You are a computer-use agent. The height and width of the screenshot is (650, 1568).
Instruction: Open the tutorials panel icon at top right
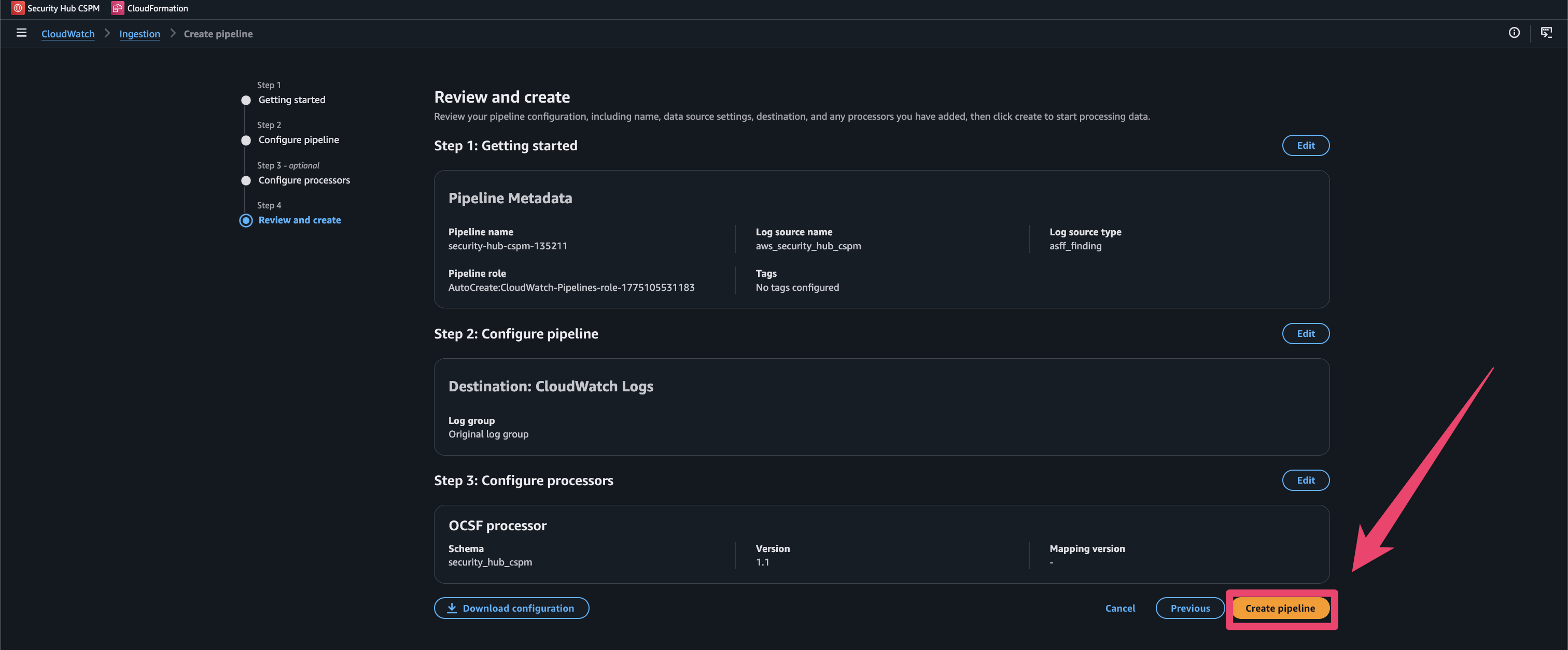(x=1546, y=33)
